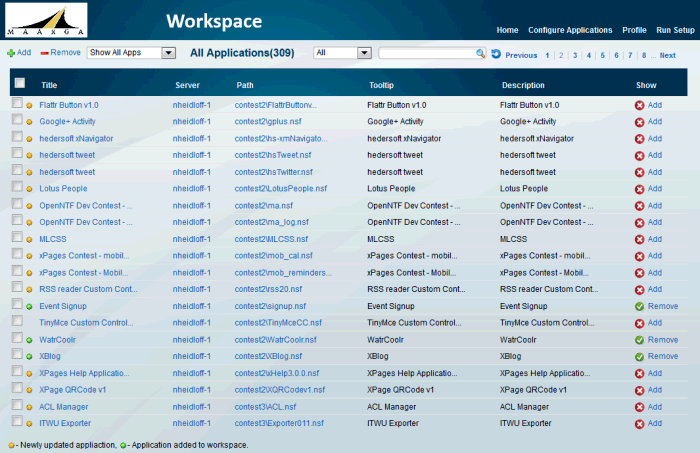Check the Google+ Activity row checkbox

(x=17, y=120)
